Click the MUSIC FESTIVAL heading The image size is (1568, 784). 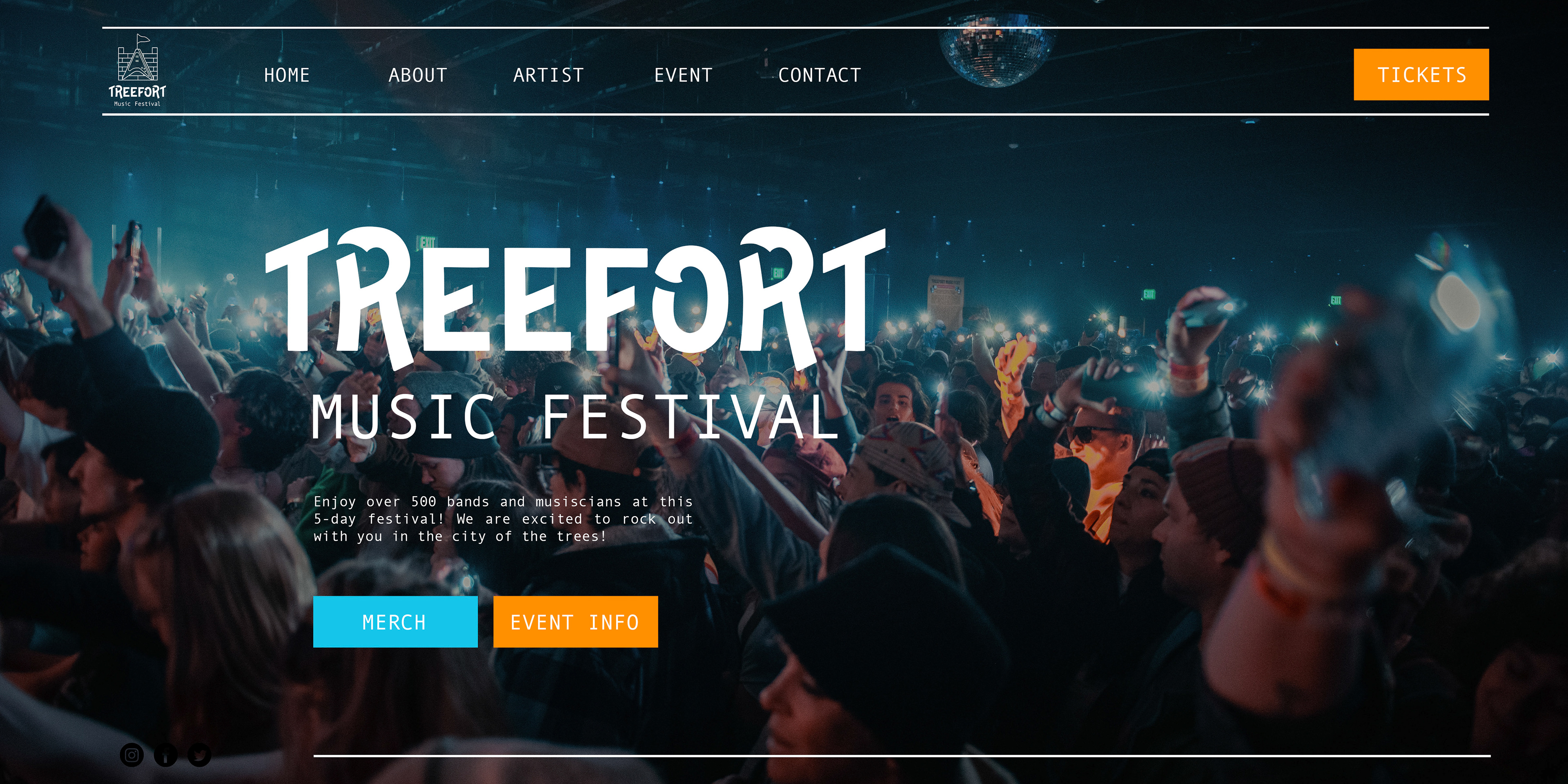tap(575, 417)
